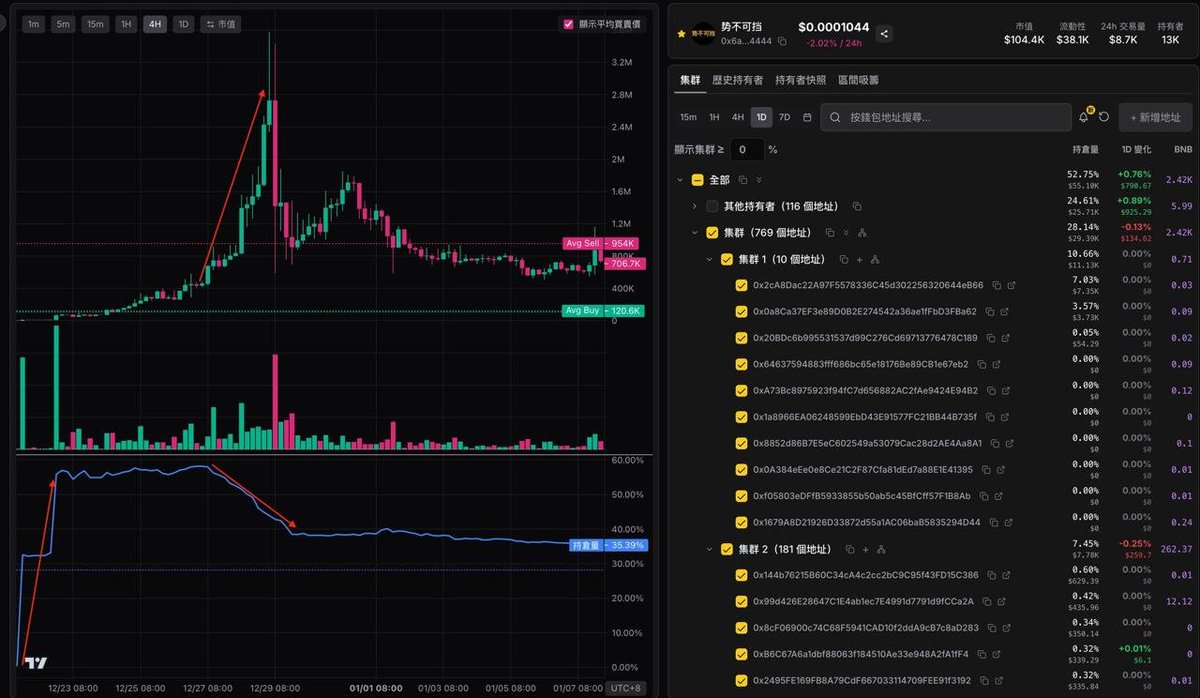The image size is (1200, 698).
Task: Click the 持倉量 35.39% indicator label
Action: click(x=608, y=545)
